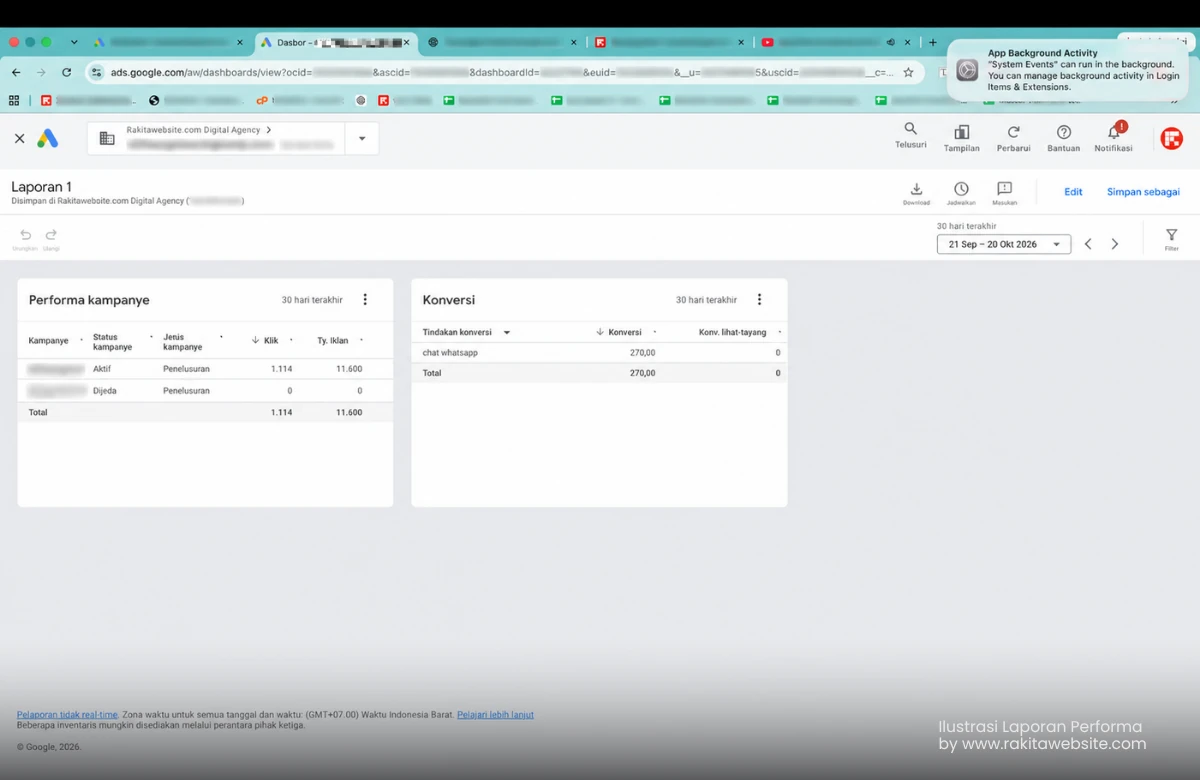
Task: Open account selector dropdown arrow
Action: click(362, 139)
